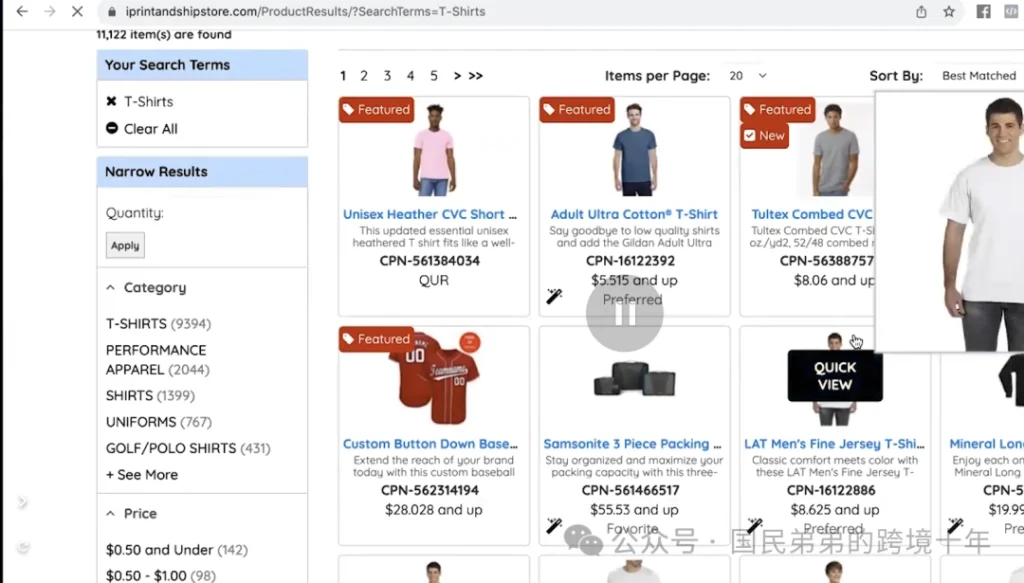Viewport: 1024px width, 583px height.
Task: Collapse the Price filter section
Action: 111,514
